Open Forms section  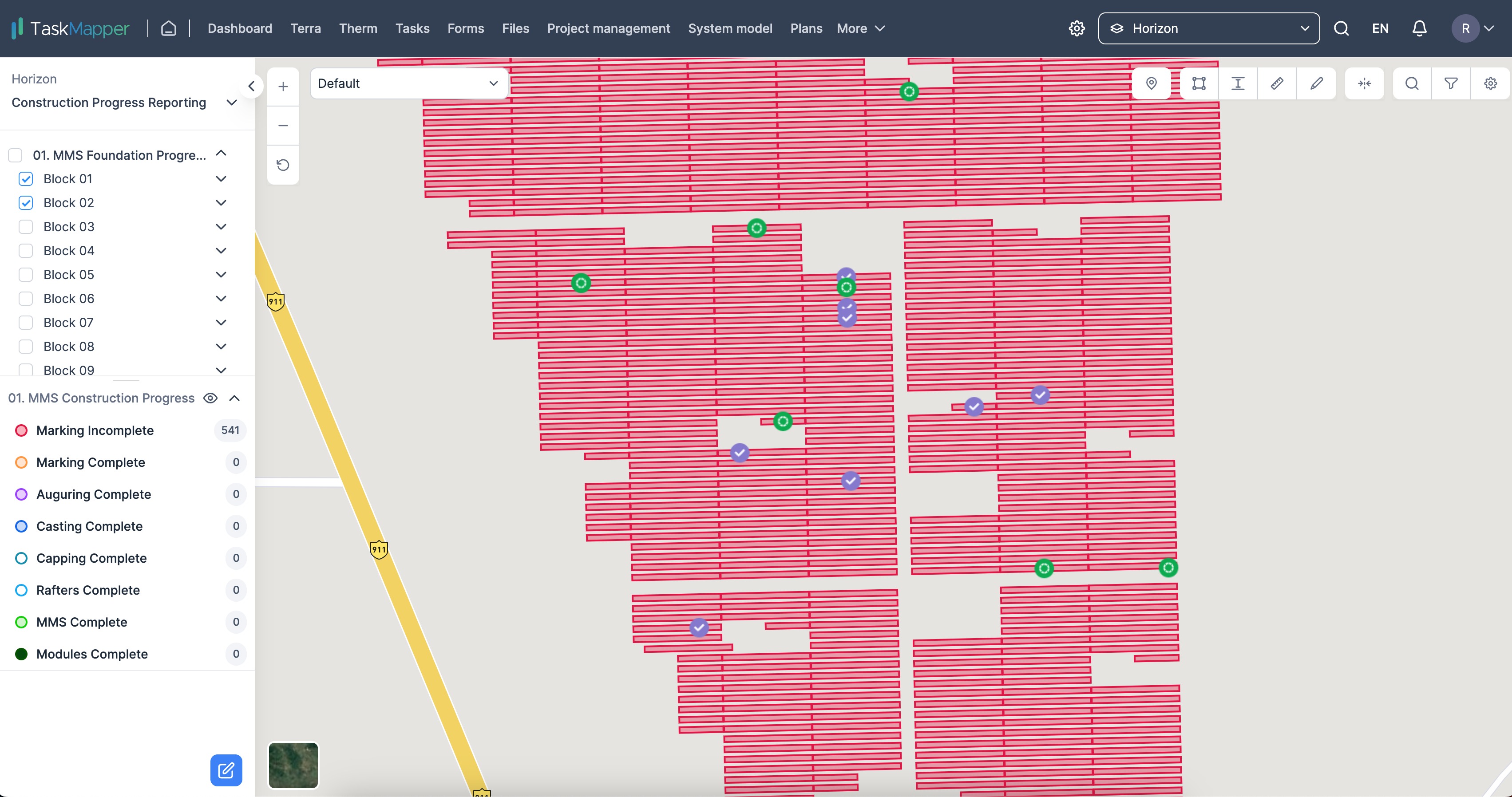coord(466,28)
